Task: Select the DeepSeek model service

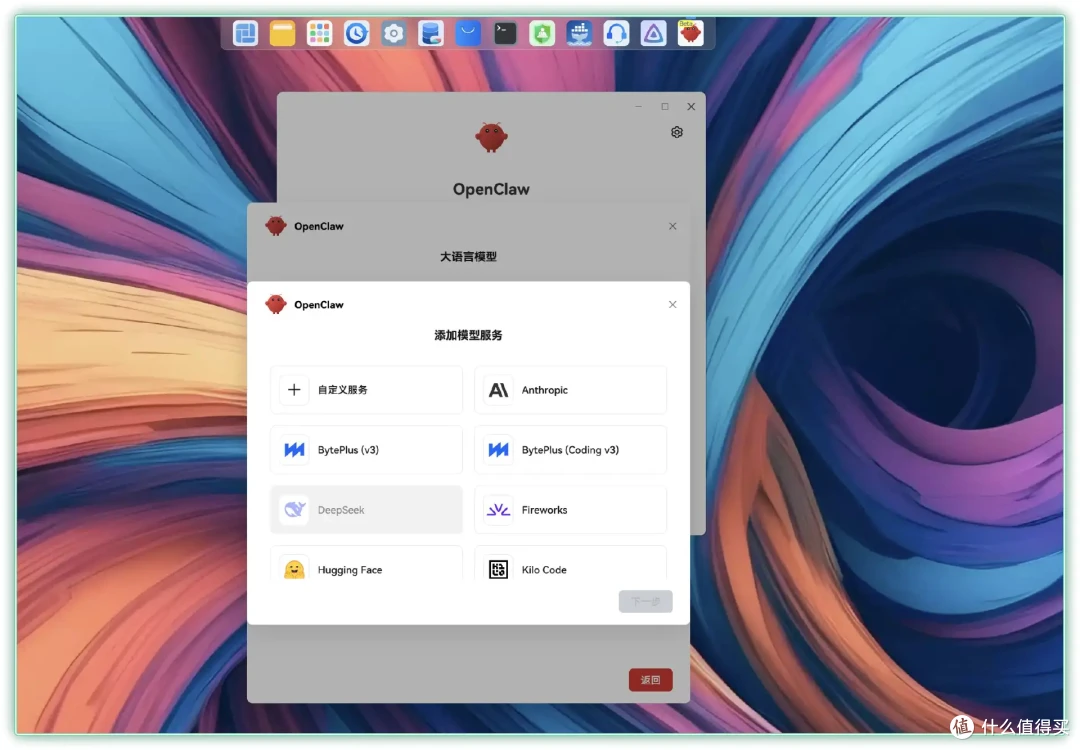Action: 366,510
